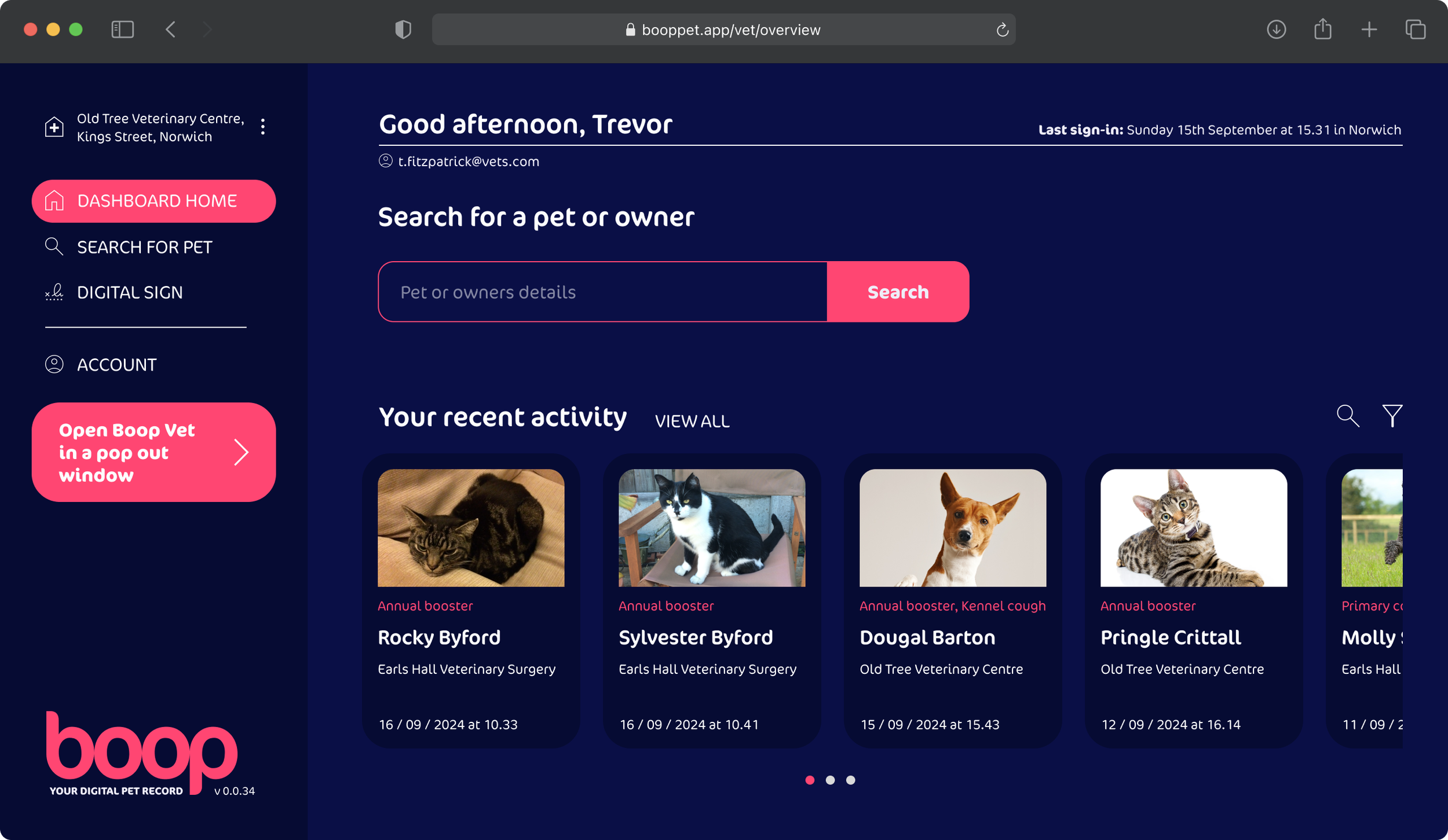Go to the third carousel page dot
The image size is (1448, 840).
tap(850, 780)
